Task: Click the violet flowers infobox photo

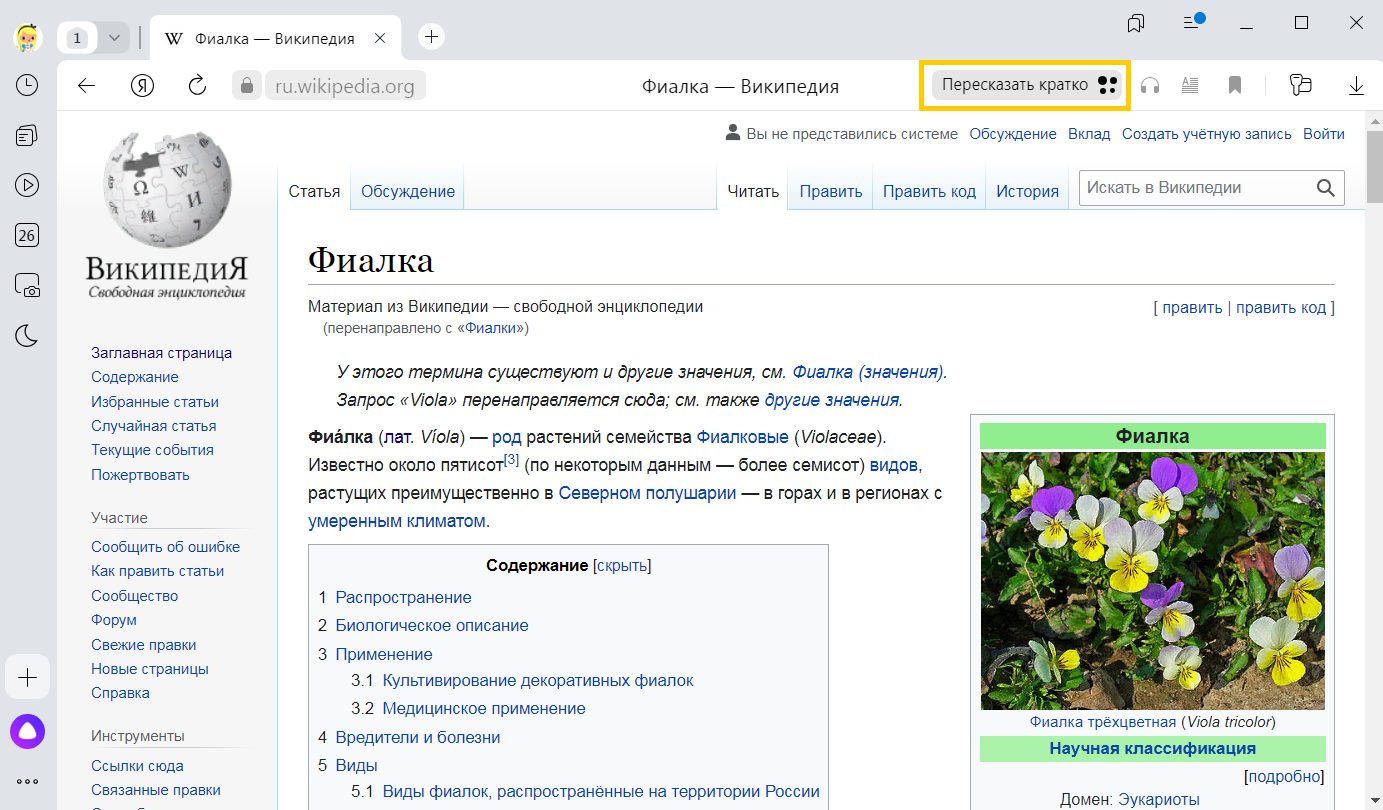Action: (x=1153, y=581)
